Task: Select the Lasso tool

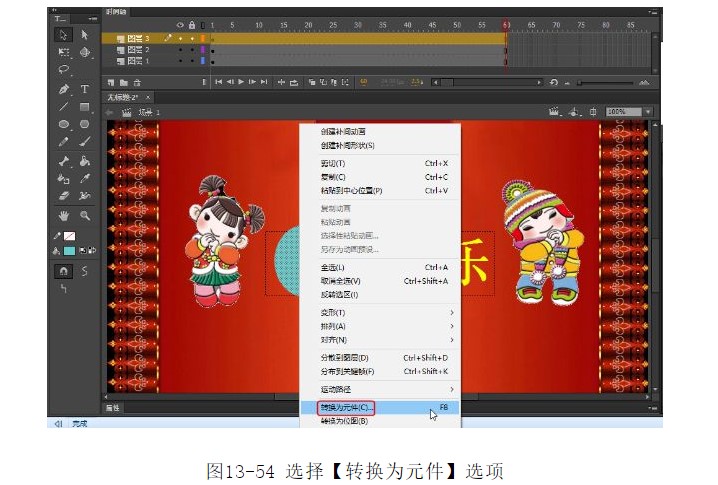Action: pos(63,70)
